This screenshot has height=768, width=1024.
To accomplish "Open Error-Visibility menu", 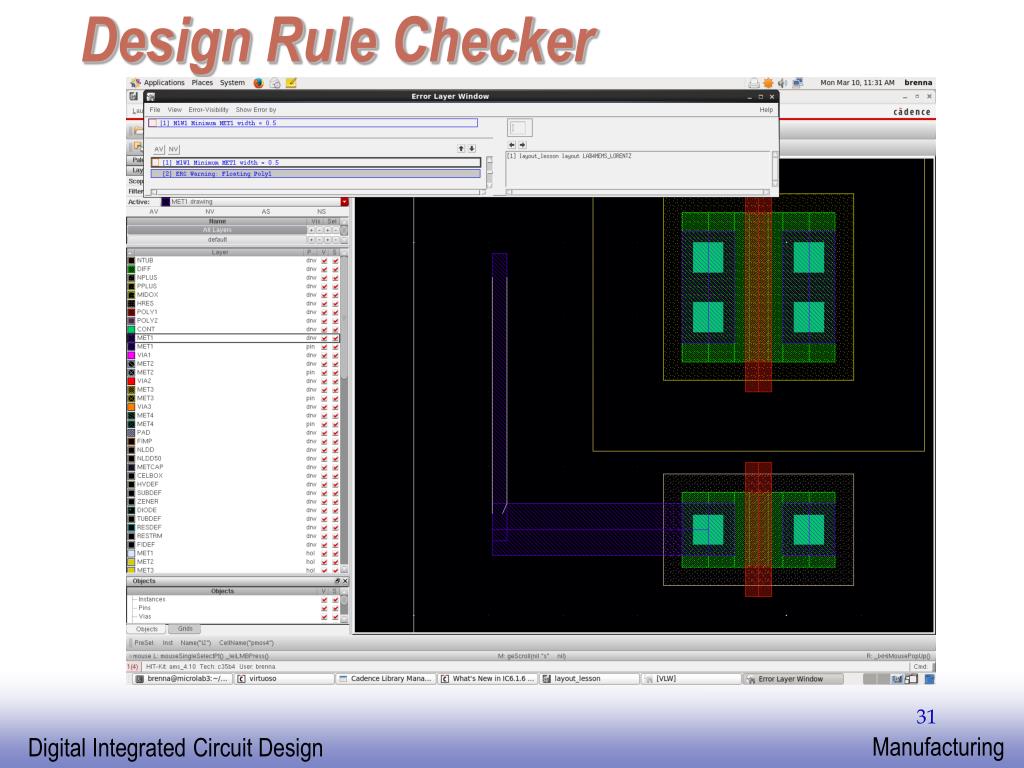I will [x=208, y=110].
